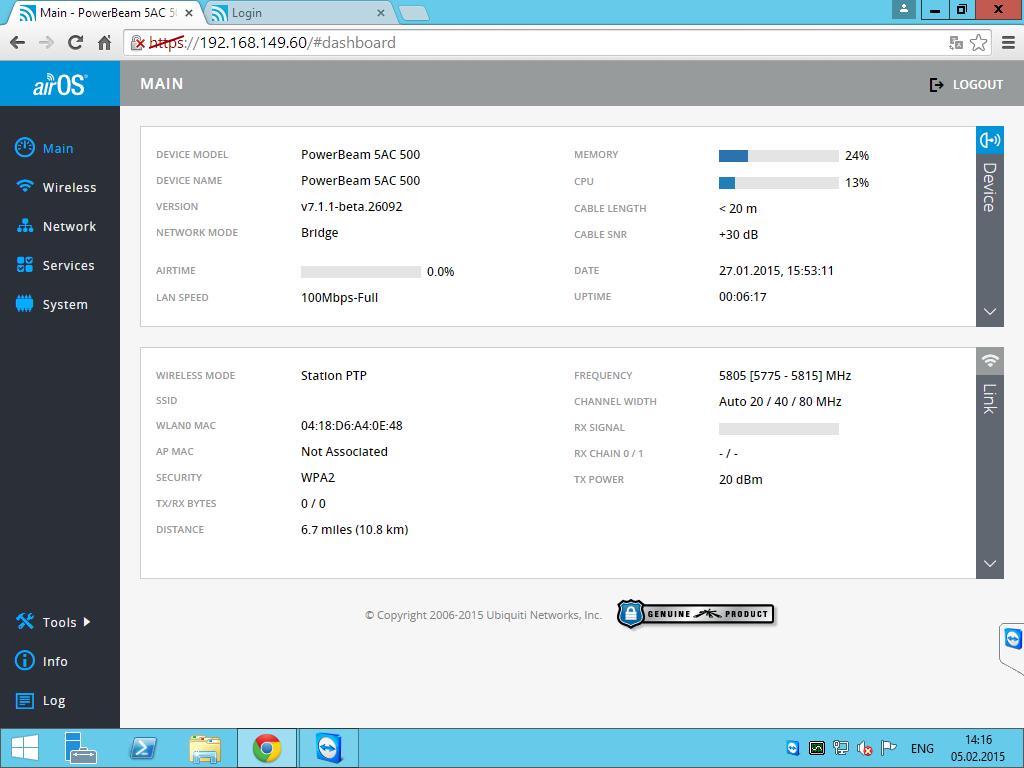The image size is (1024, 768).
Task: Click the Chrome taskbar icon
Action: tap(267, 748)
